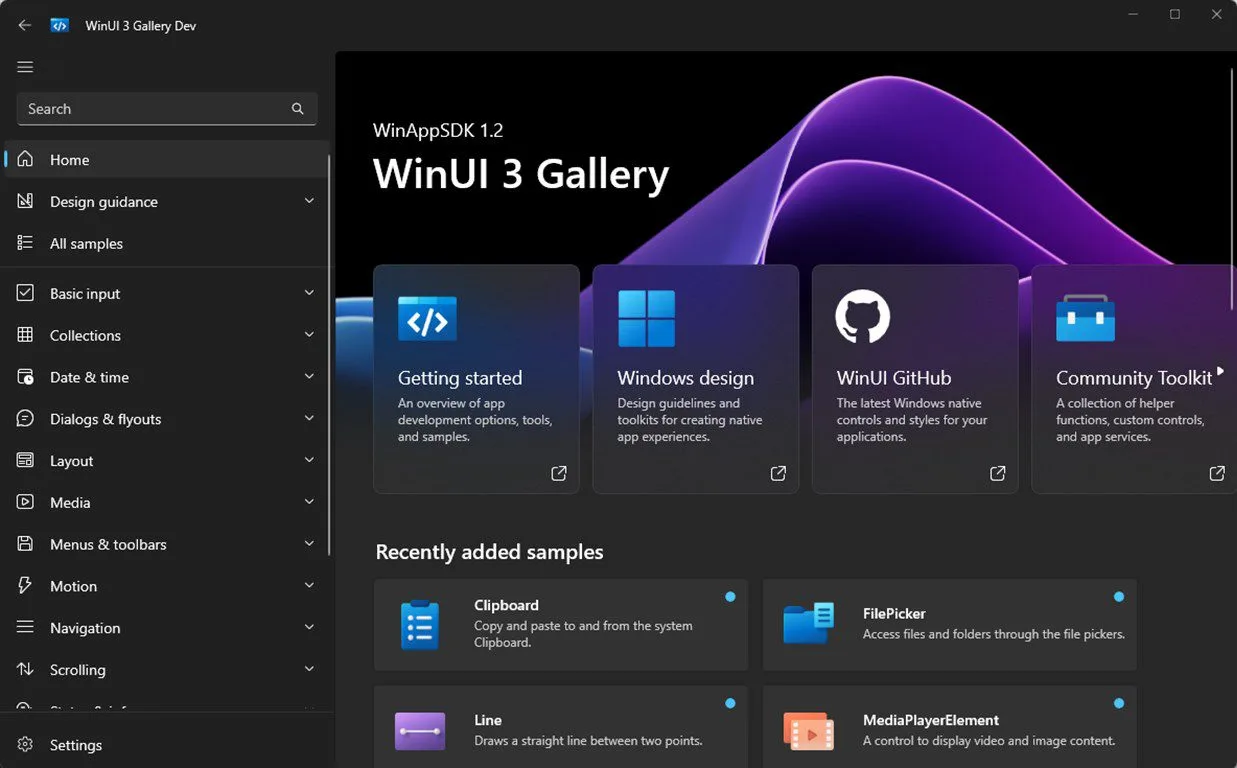This screenshot has height=768, width=1237.
Task: Click the Windows logo on Windows design card
Action: (646, 318)
